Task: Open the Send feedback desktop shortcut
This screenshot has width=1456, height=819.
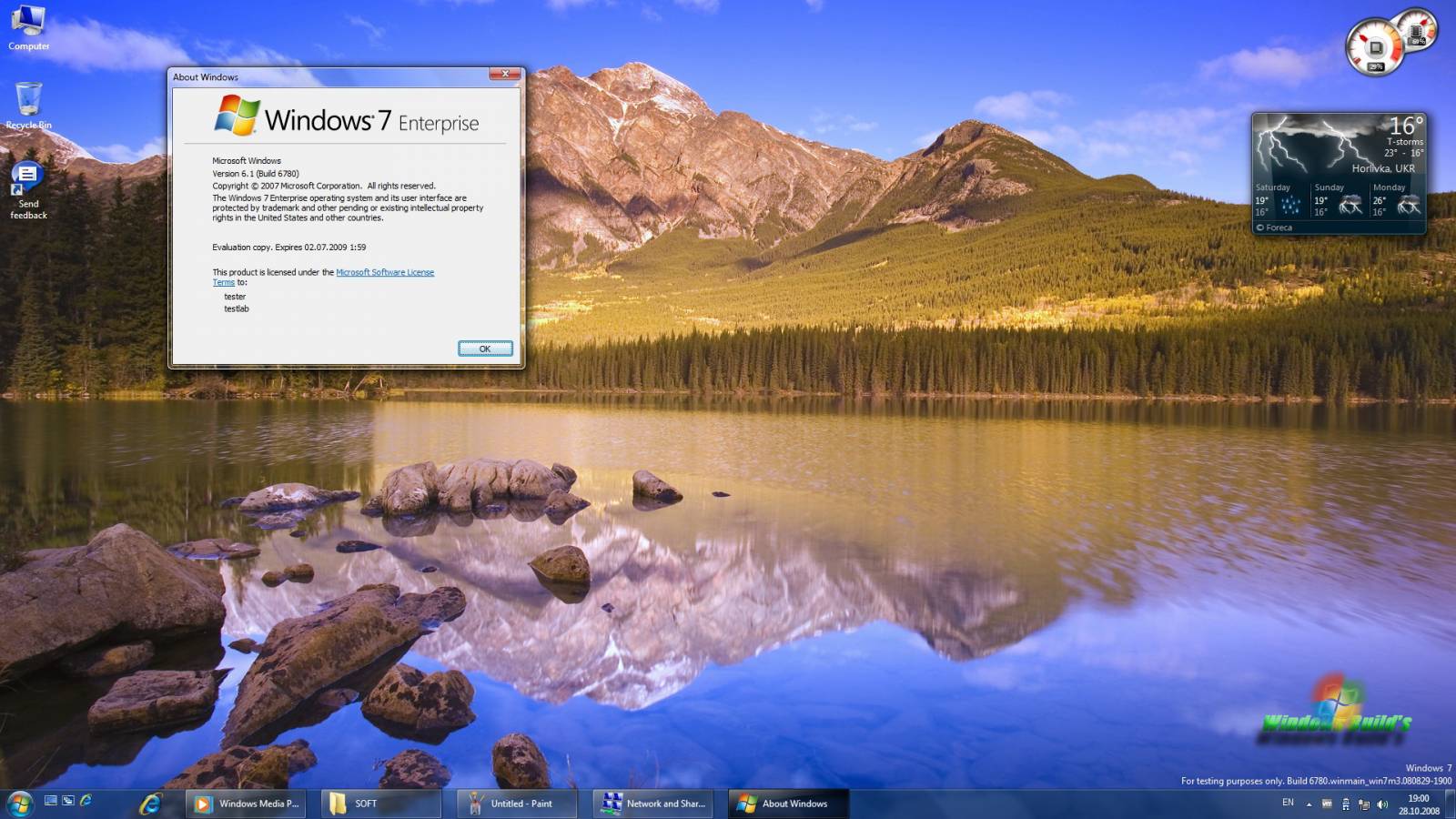Action: click(28, 190)
